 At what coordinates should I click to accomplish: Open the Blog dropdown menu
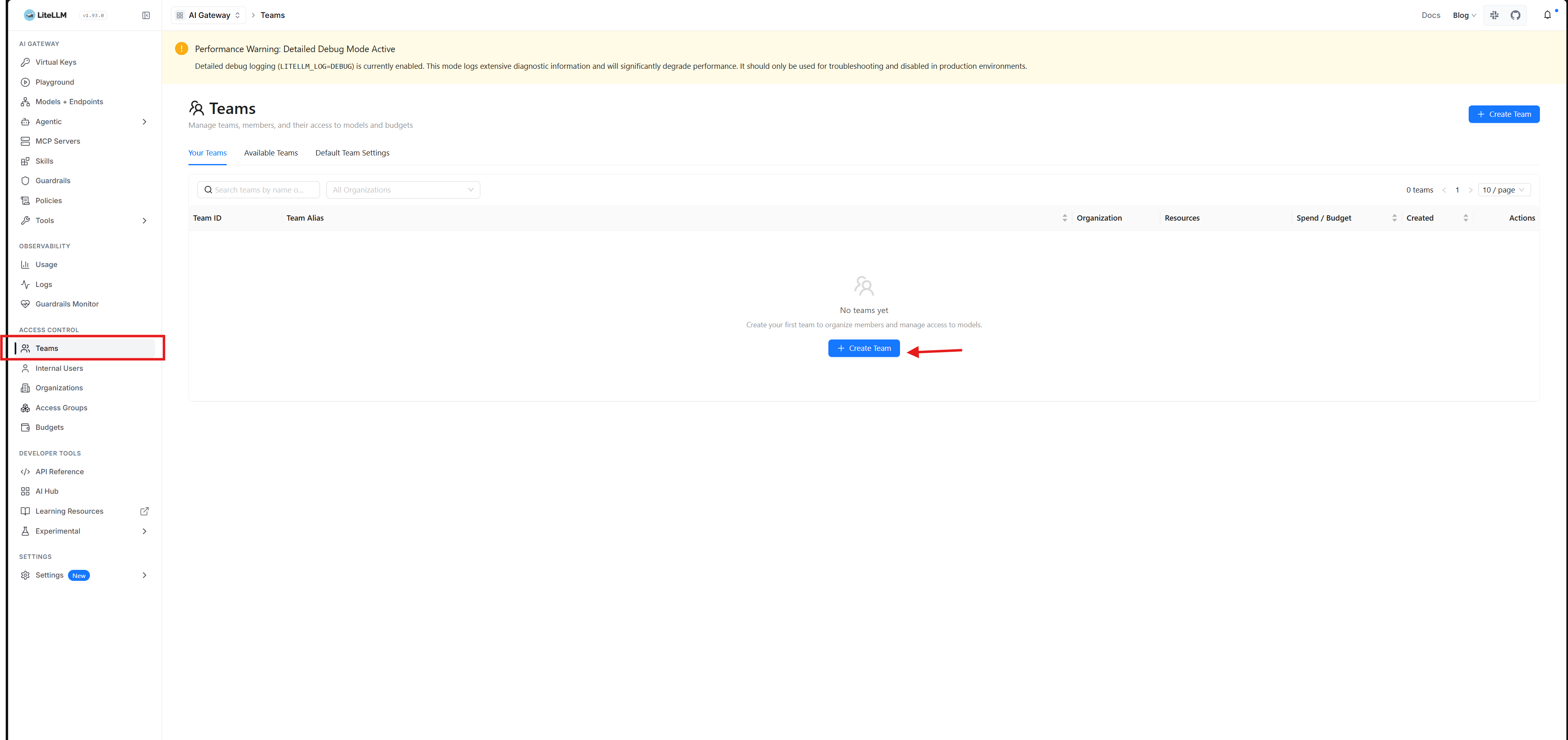[x=1464, y=15]
